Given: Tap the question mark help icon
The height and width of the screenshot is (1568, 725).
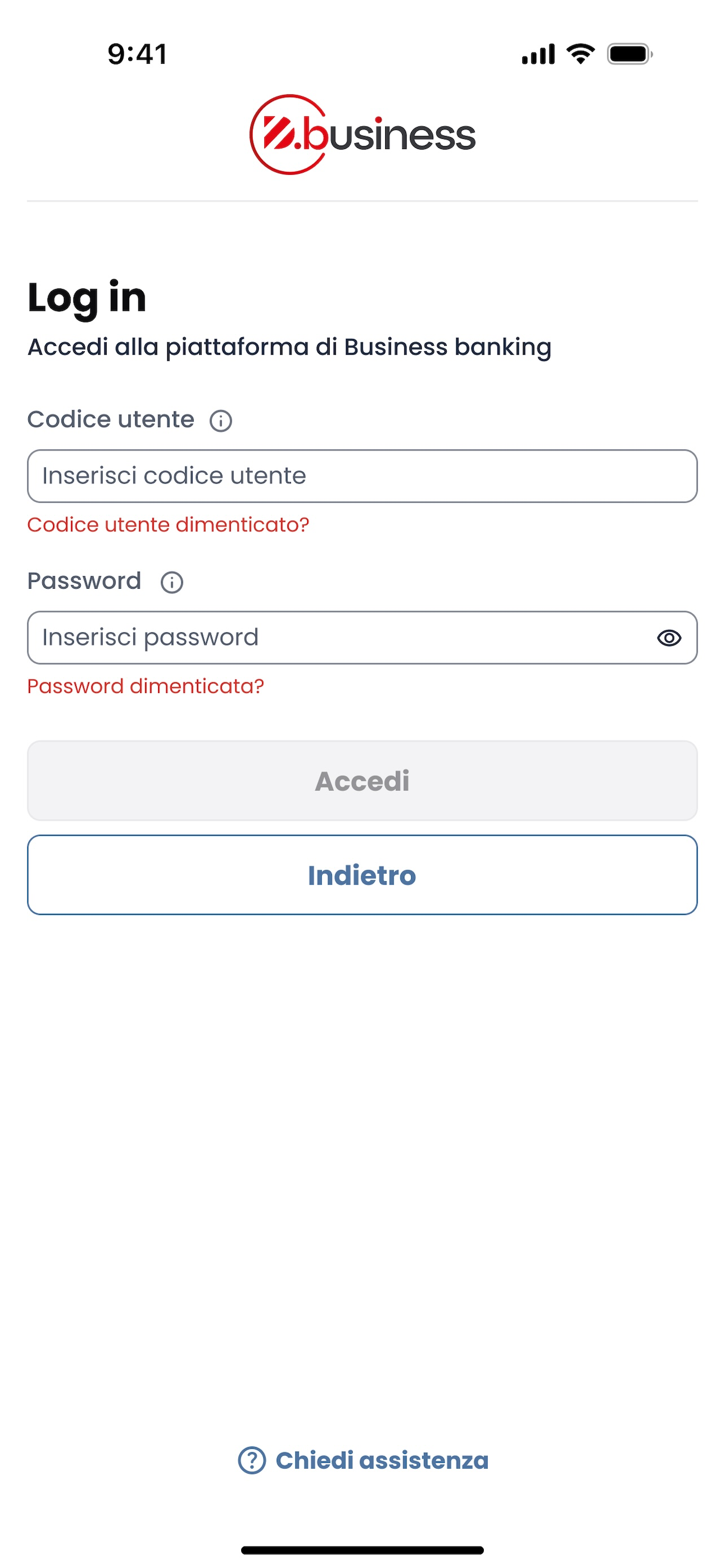Looking at the screenshot, I should coord(252,1460).
